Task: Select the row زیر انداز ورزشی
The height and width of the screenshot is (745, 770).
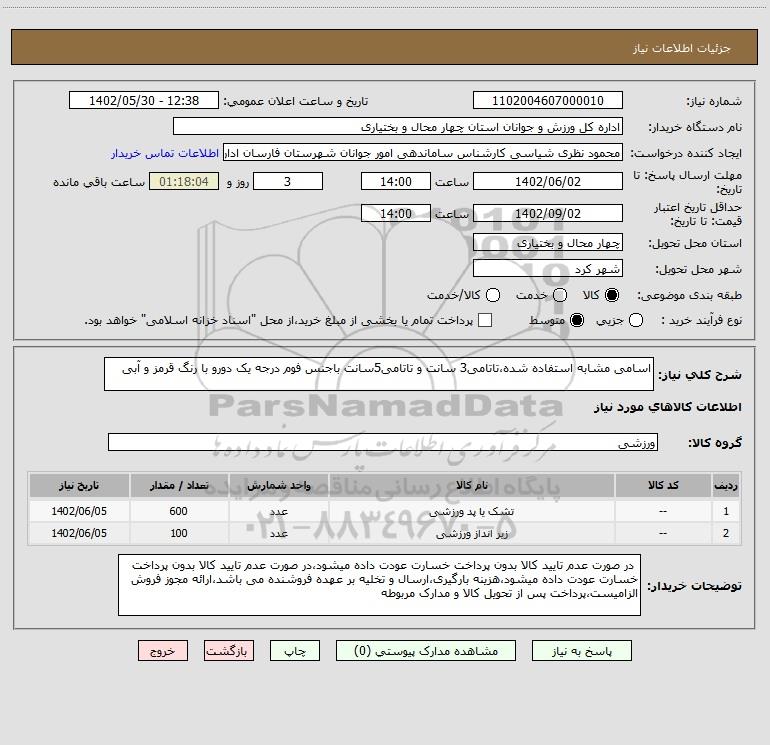Action: pos(385,533)
